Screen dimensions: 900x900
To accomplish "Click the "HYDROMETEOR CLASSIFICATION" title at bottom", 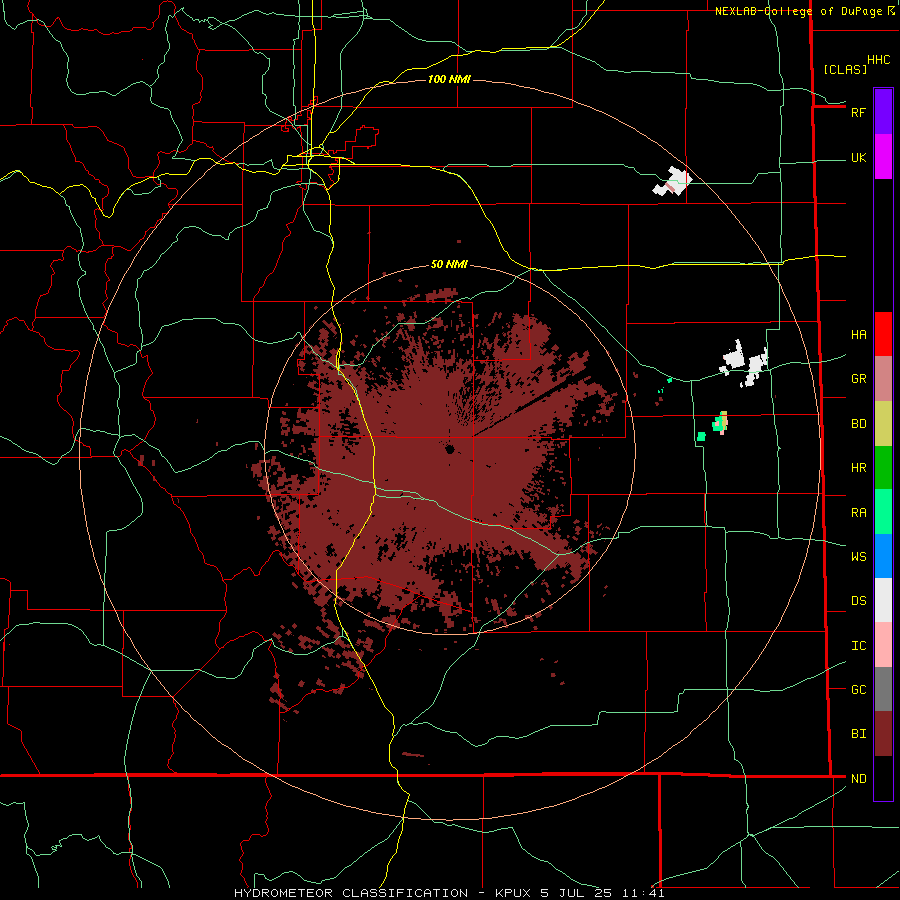I will tap(350, 893).
